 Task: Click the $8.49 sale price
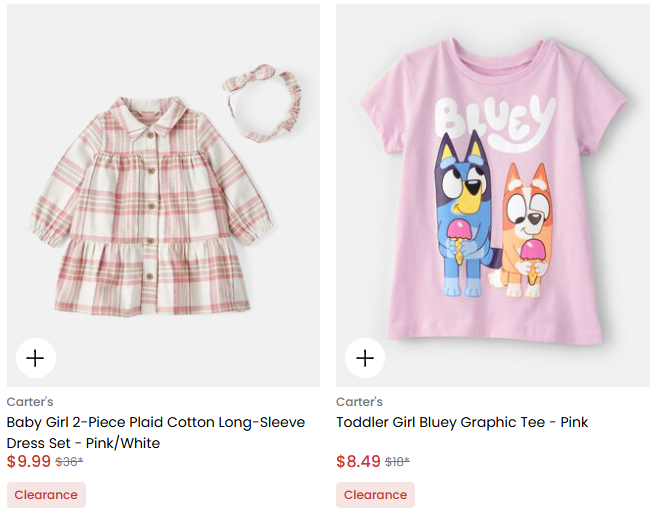tap(358, 462)
